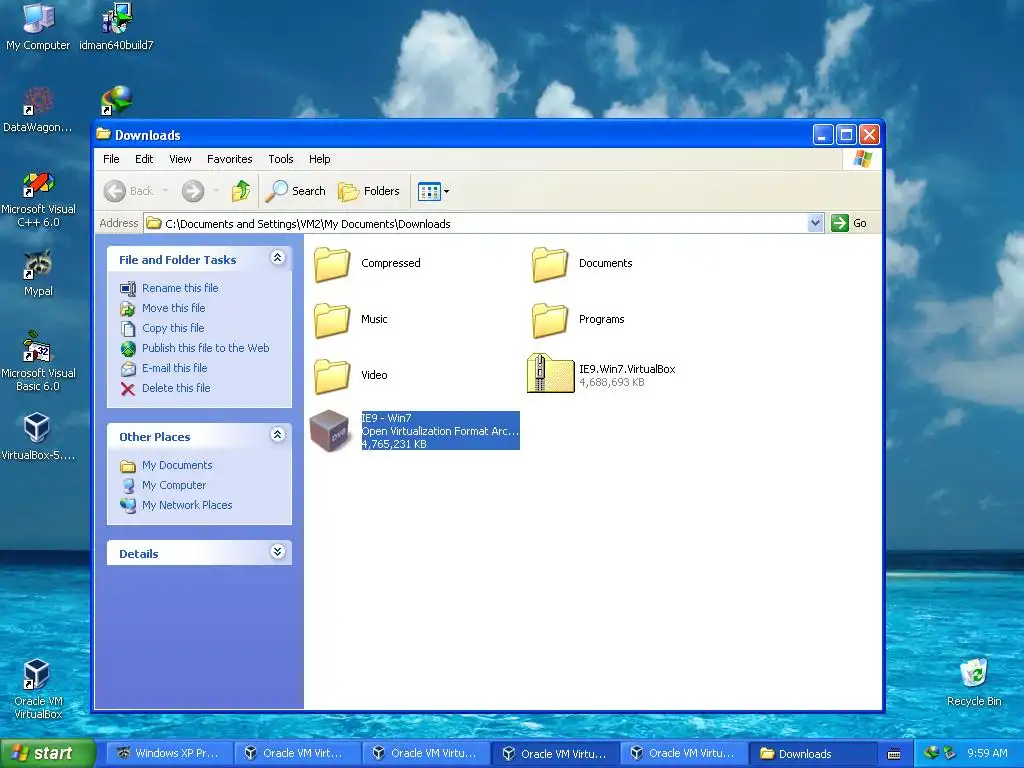Open idman640build7 installer desktop icon

point(116,26)
